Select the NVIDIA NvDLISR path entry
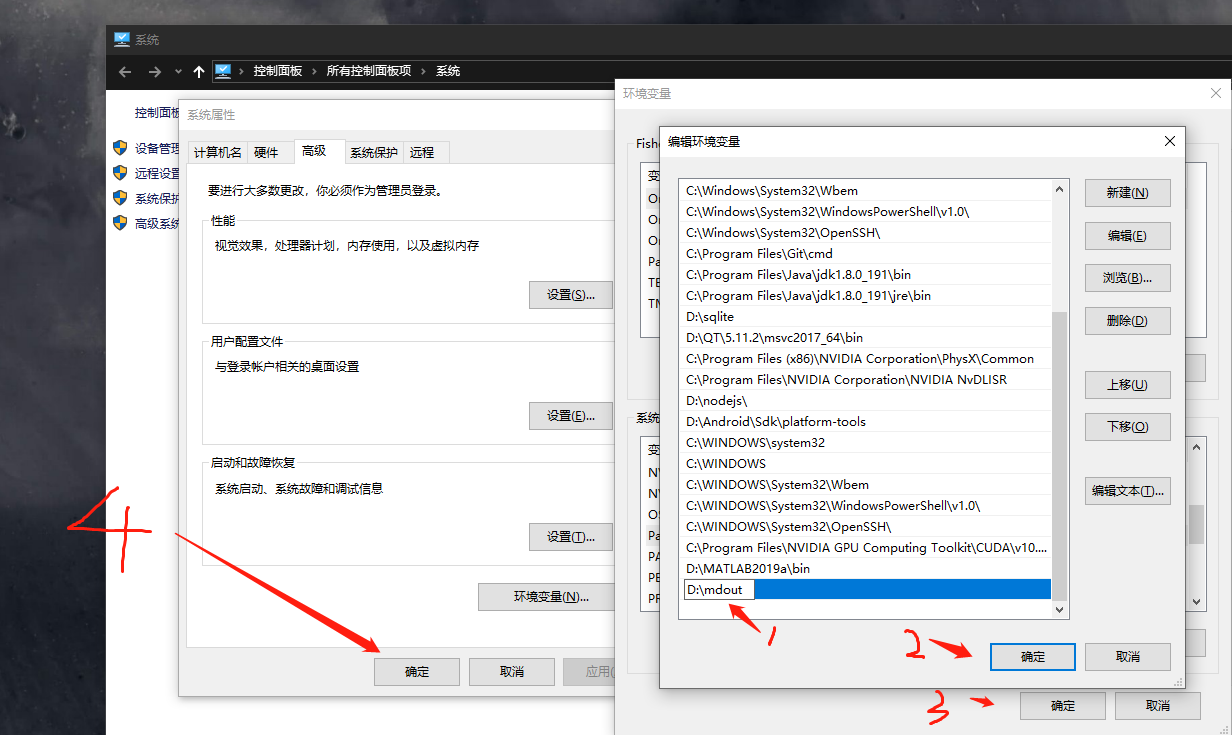 coord(866,380)
